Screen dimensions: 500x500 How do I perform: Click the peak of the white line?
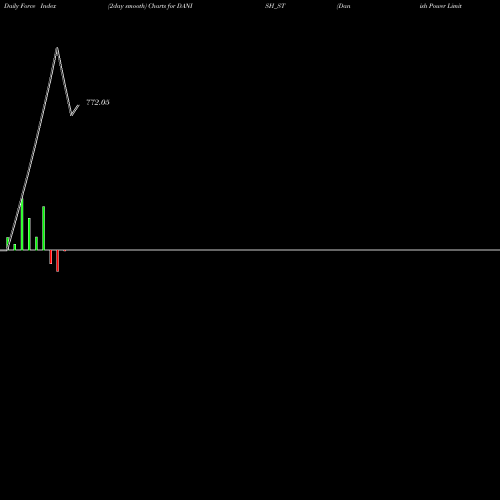click(57, 49)
